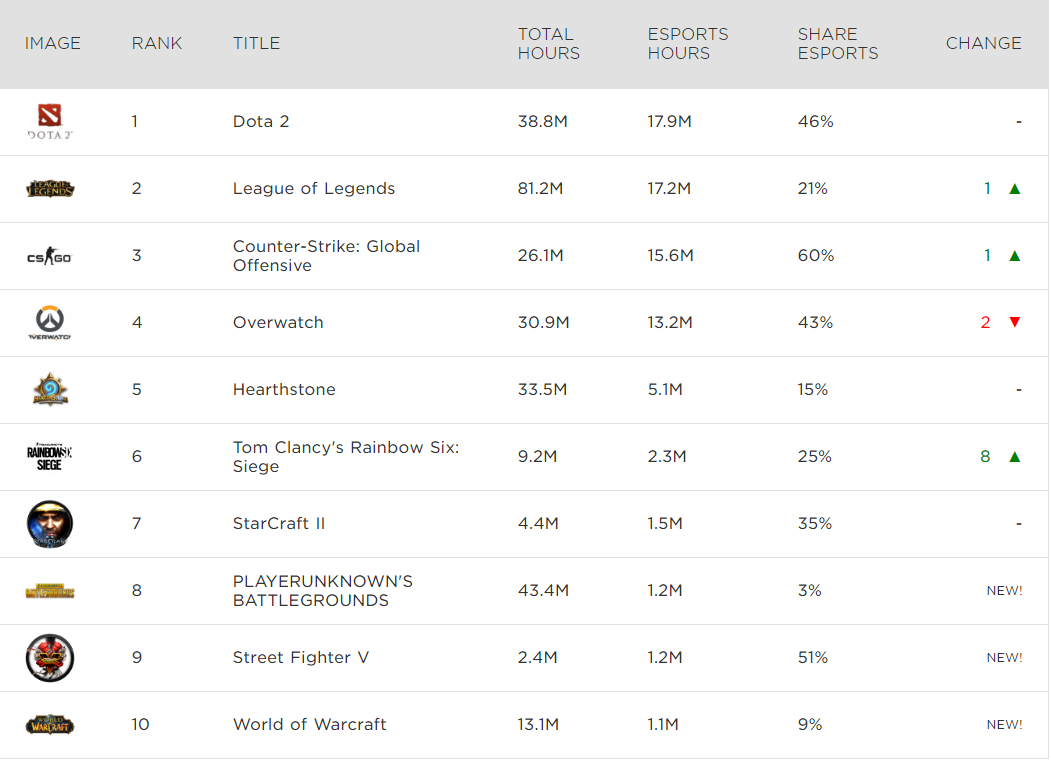Sort by Esports Hours column header
Viewport: 1051px width, 761px height.
click(687, 43)
